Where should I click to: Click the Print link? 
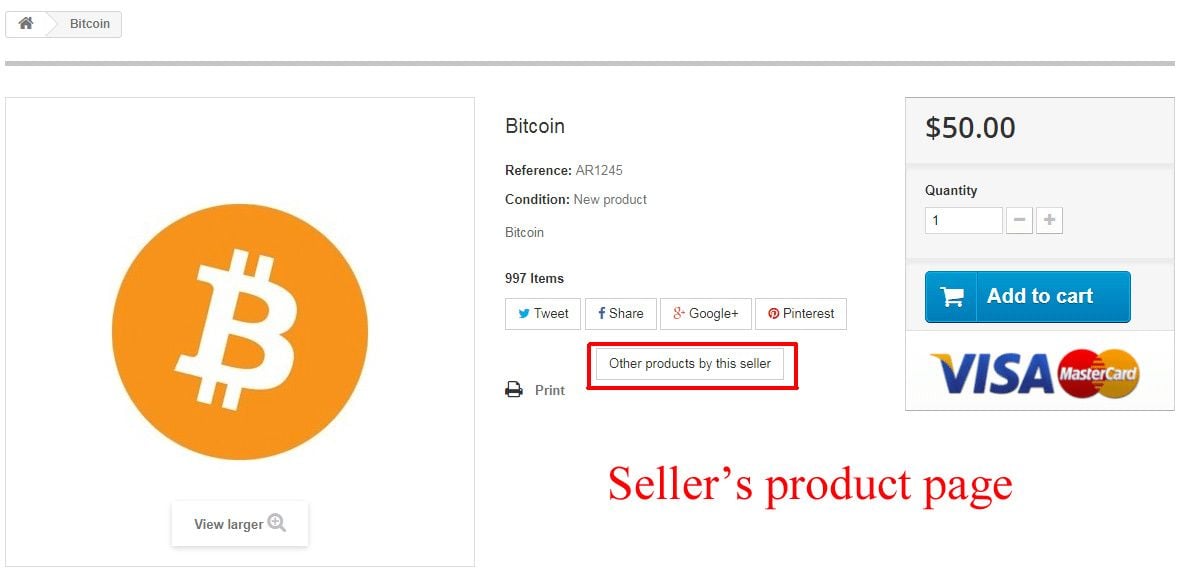pyautogui.click(x=550, y=391)
